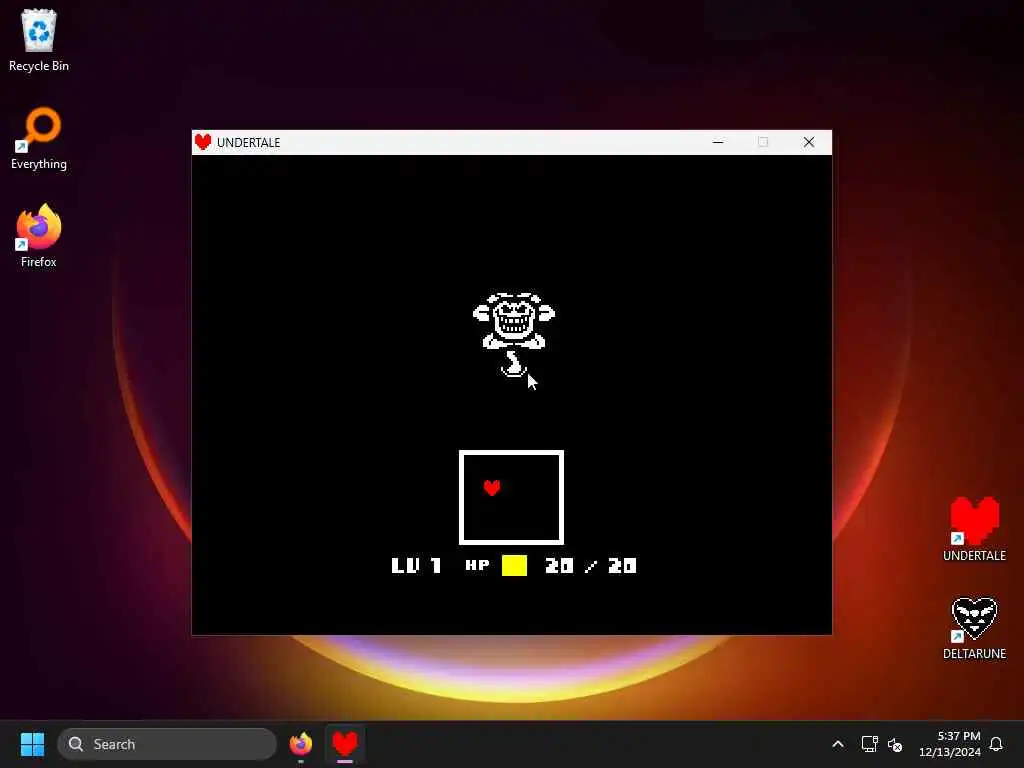Select the DELTARUNE desktop shortcut
The height and width of the screenshot is (768, 1024).
click(974, 628)
